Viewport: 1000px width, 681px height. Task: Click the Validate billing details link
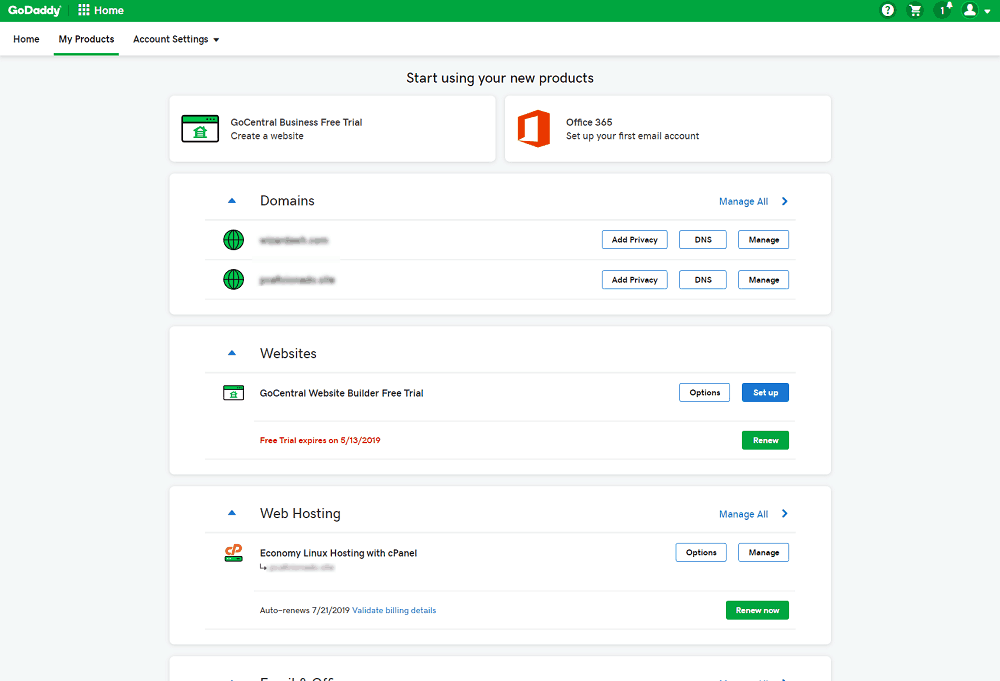(394, 610)
